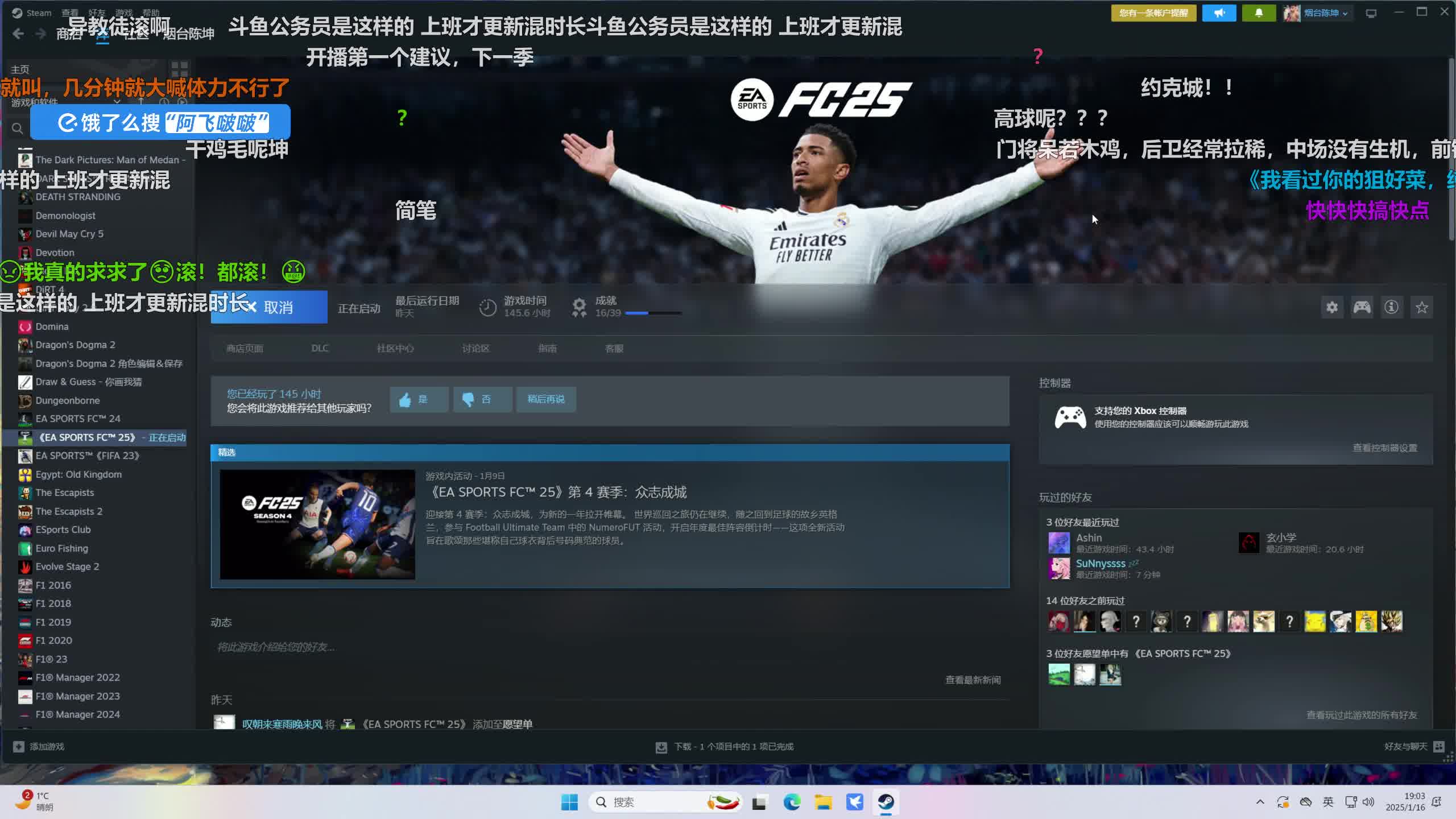Image resolution: width=1456 pixels, height=819 pixels.
Task: Recommend game with 是 button
Action: click(x=419, y=399)
